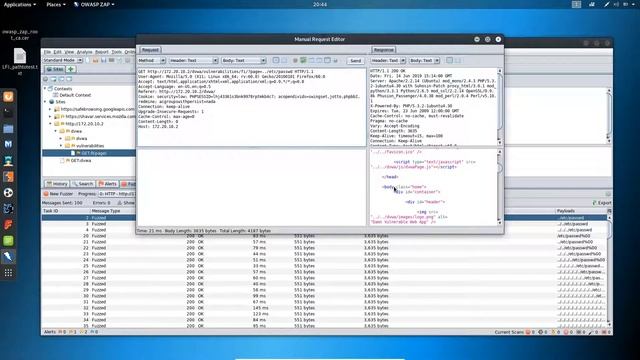Click the OWASP ZAP lightning dock icon
This screenshot has width=640, height=360.
8,257
